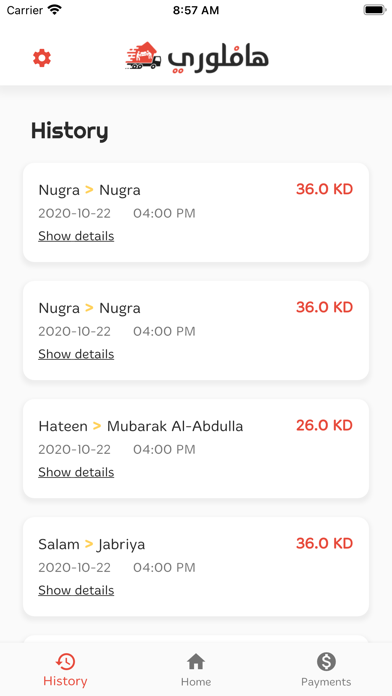392x696 pixels.
Task: Tap the Wi-Fi status icon
Action: tap(55, 10)
